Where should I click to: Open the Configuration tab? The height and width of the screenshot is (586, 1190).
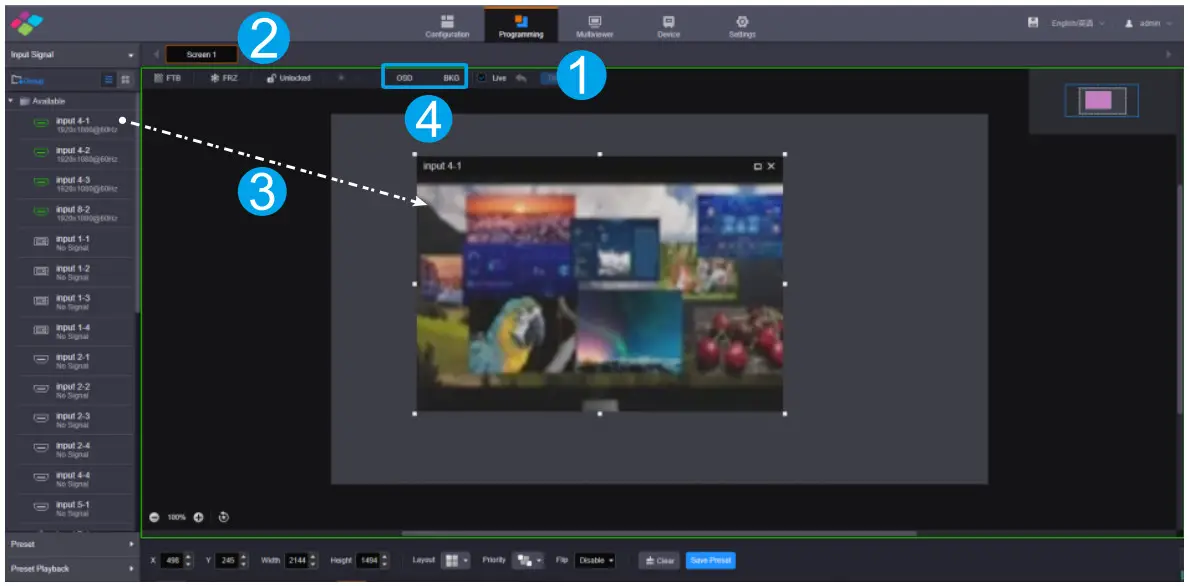coord(447,26)
